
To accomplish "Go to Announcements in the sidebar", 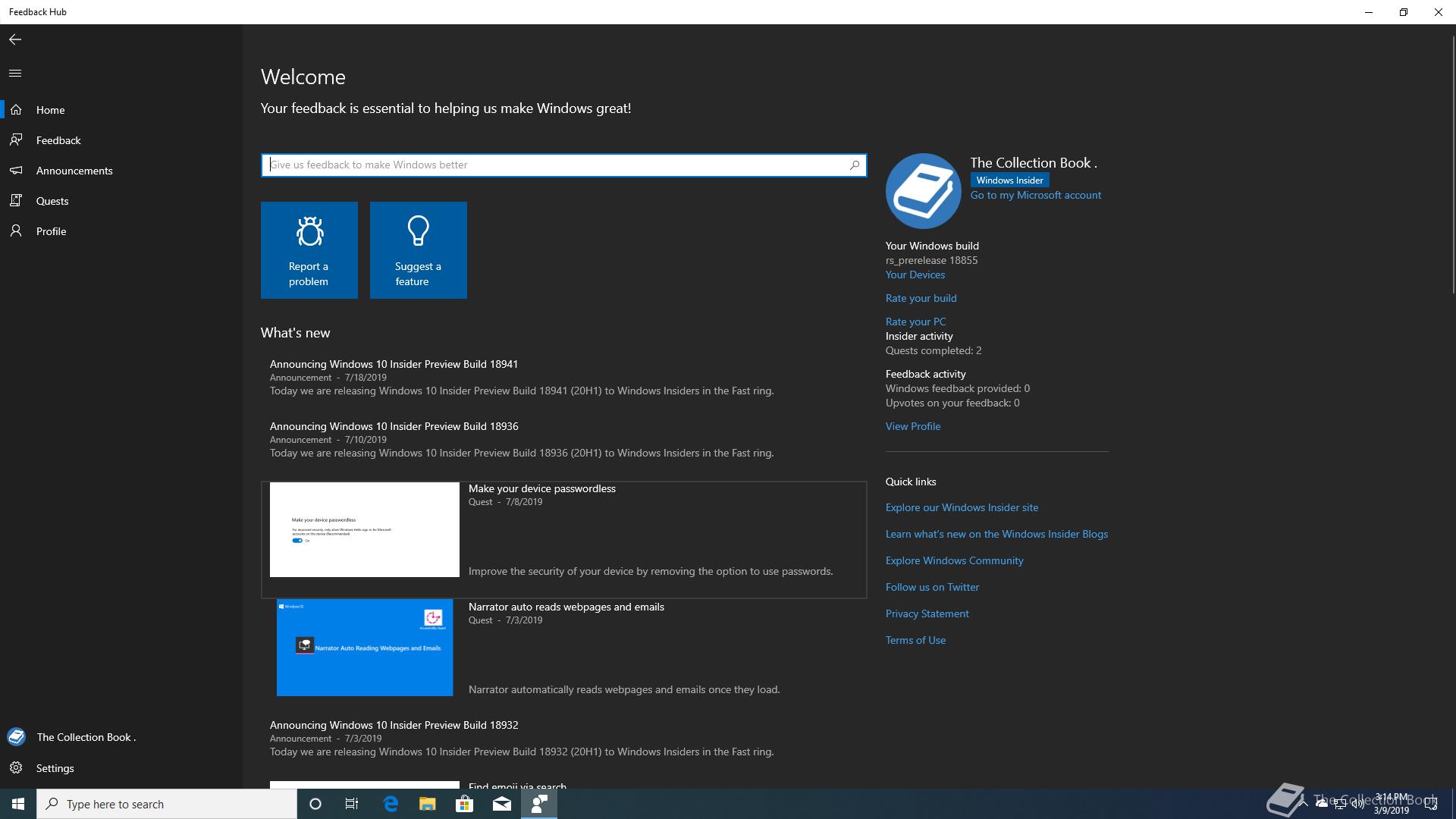I will click(x=74, y=171).
